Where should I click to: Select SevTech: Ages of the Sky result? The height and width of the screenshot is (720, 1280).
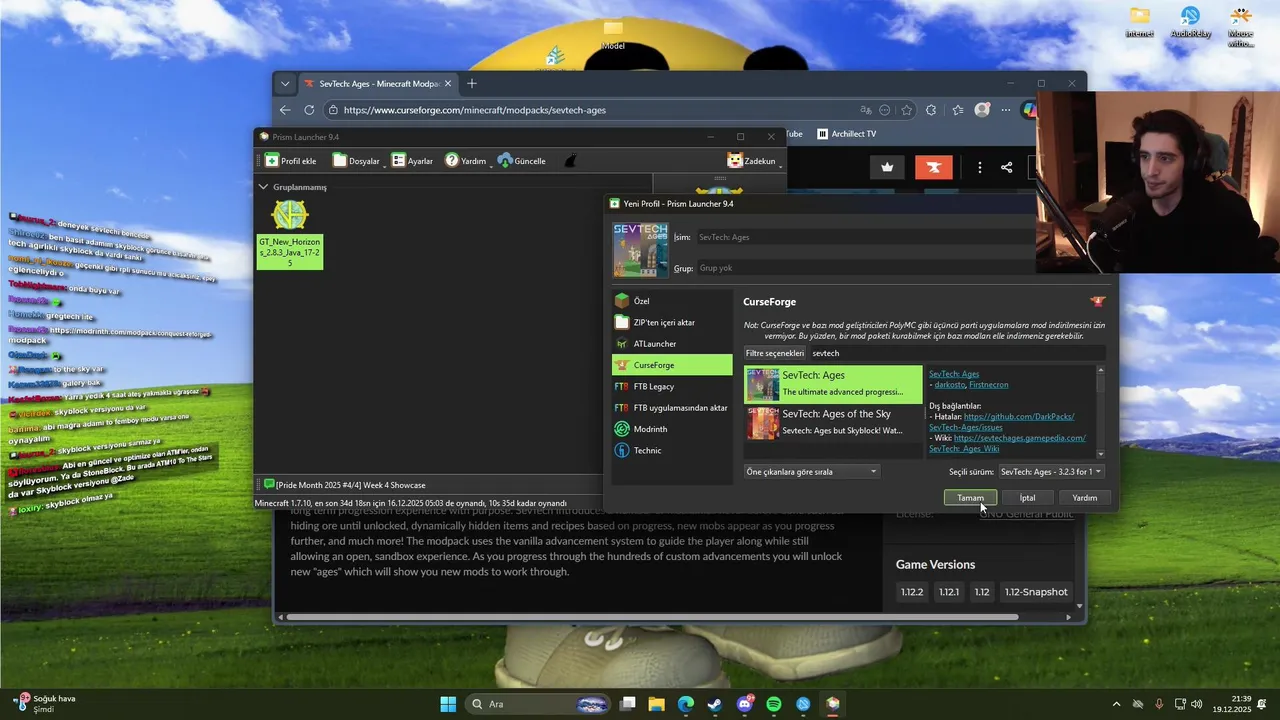coord(833,422)
